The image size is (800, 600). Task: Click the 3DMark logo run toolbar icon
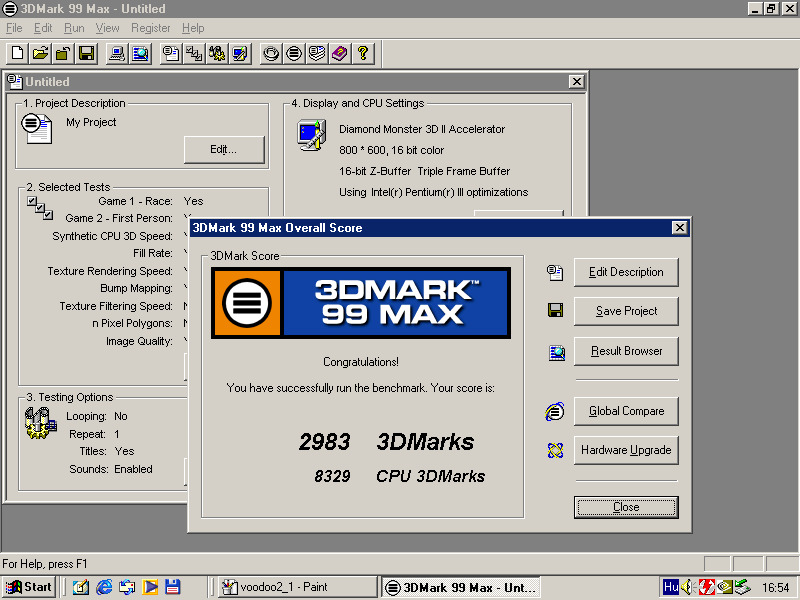coord(294,53)
